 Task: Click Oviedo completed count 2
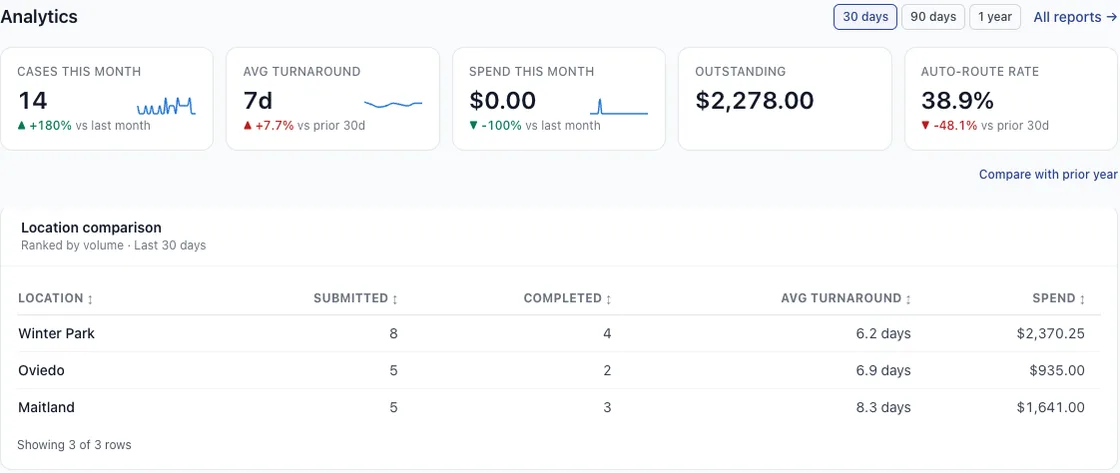[x=607, y=371]
